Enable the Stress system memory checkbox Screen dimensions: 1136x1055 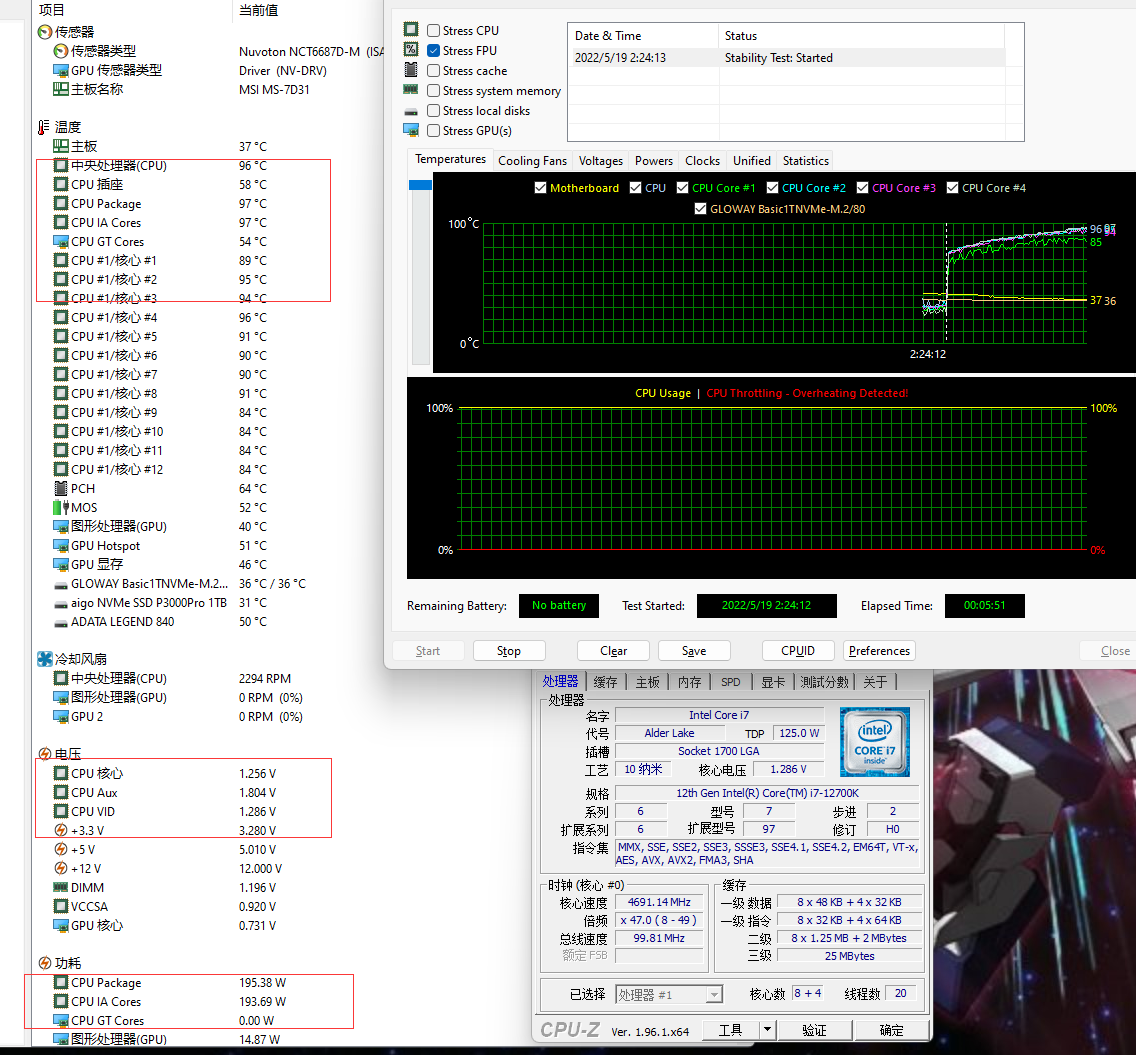click(x=433, y=91)
